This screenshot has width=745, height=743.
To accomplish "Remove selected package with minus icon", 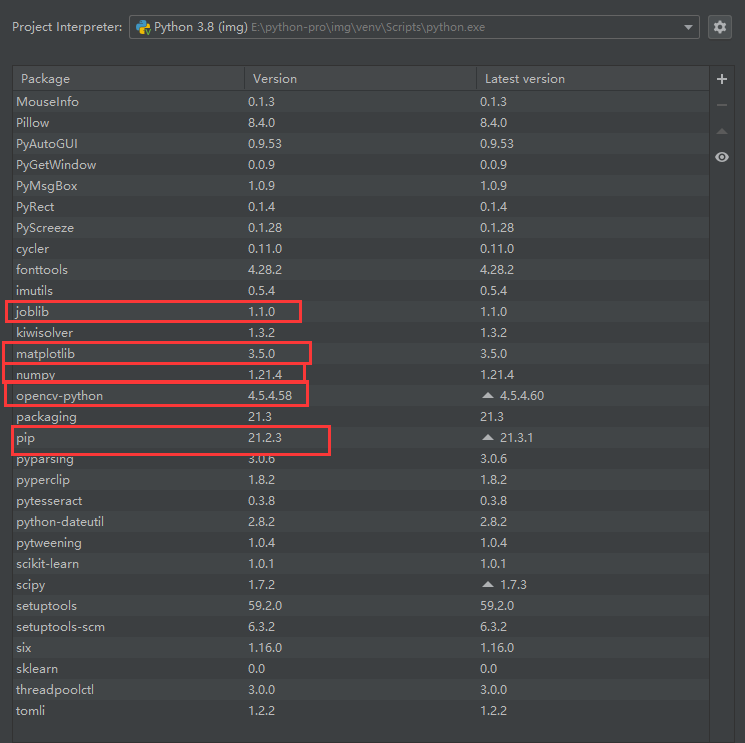I will tap(722, 105).
